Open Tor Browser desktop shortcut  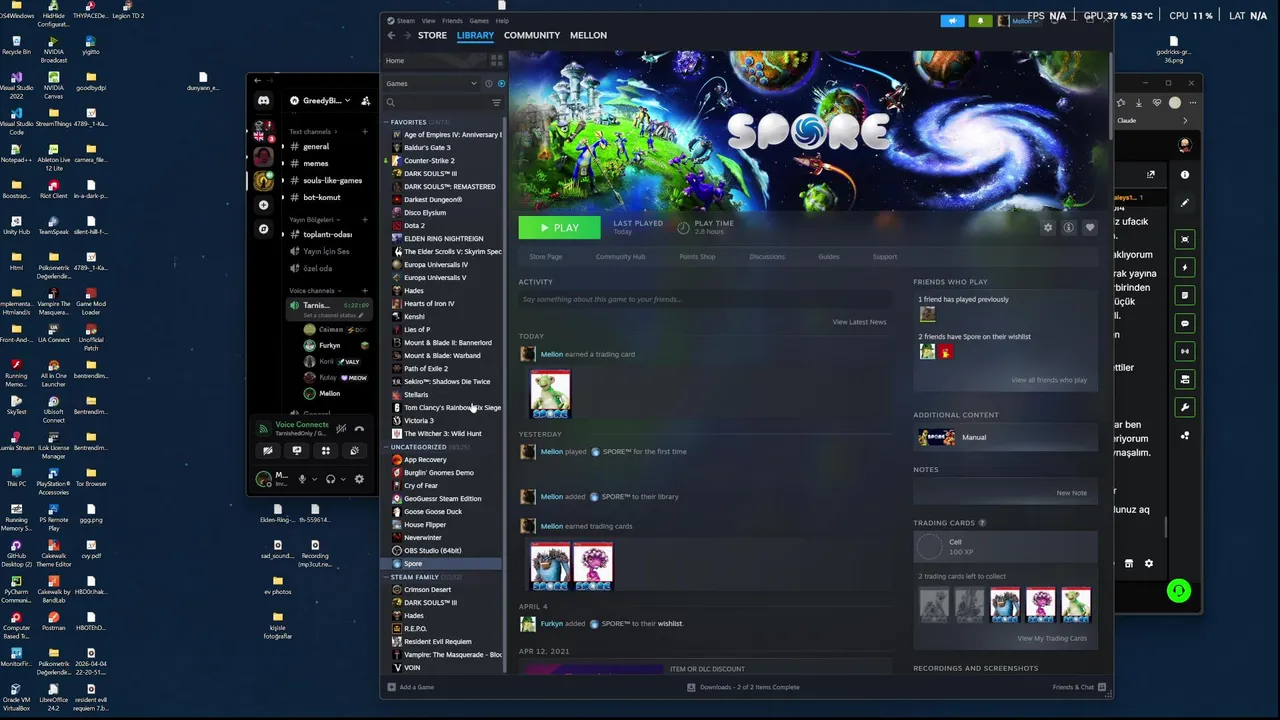(91, 476)
